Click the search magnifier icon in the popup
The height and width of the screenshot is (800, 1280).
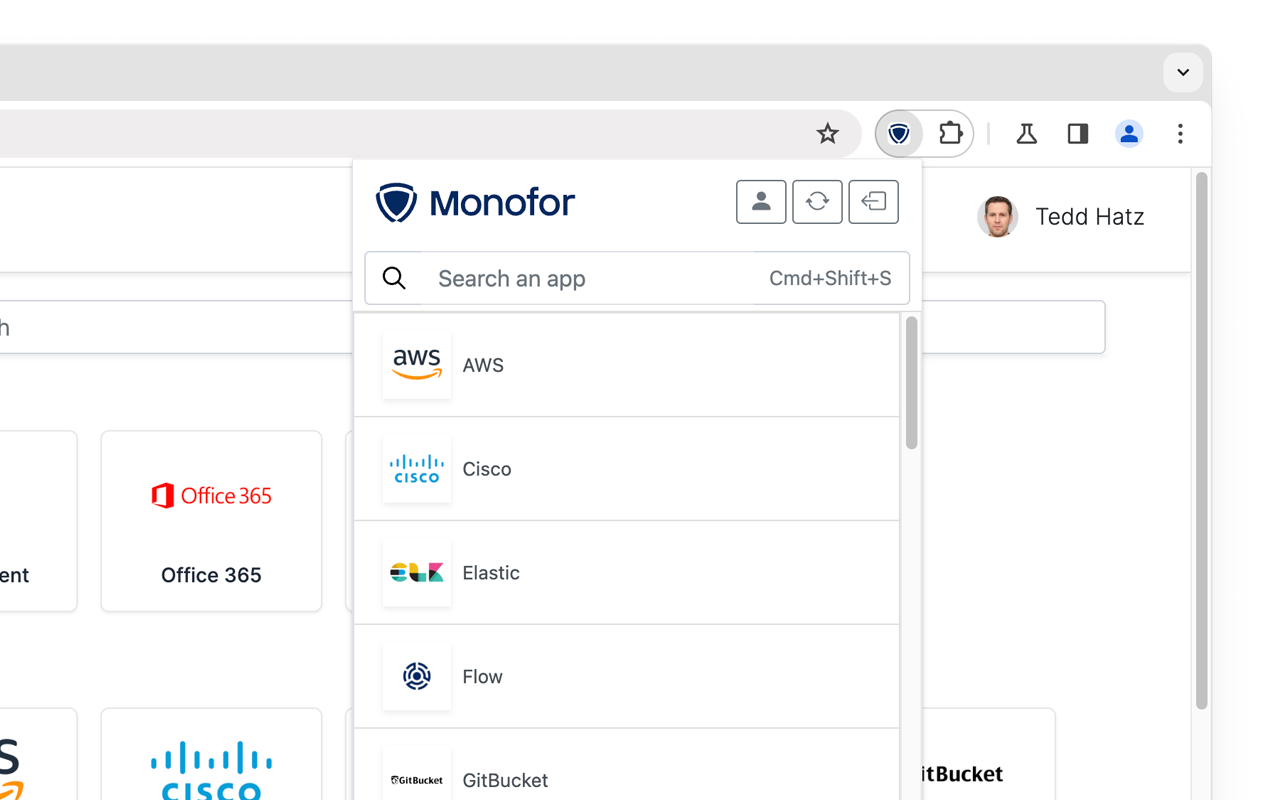click(x=394, y=278)
